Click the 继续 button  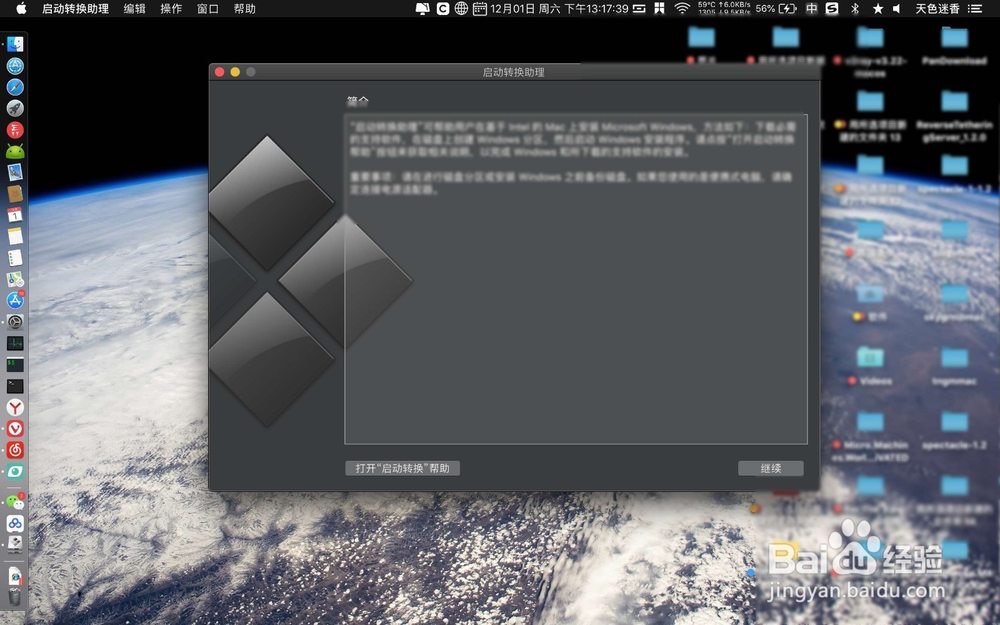pos(770,468)
